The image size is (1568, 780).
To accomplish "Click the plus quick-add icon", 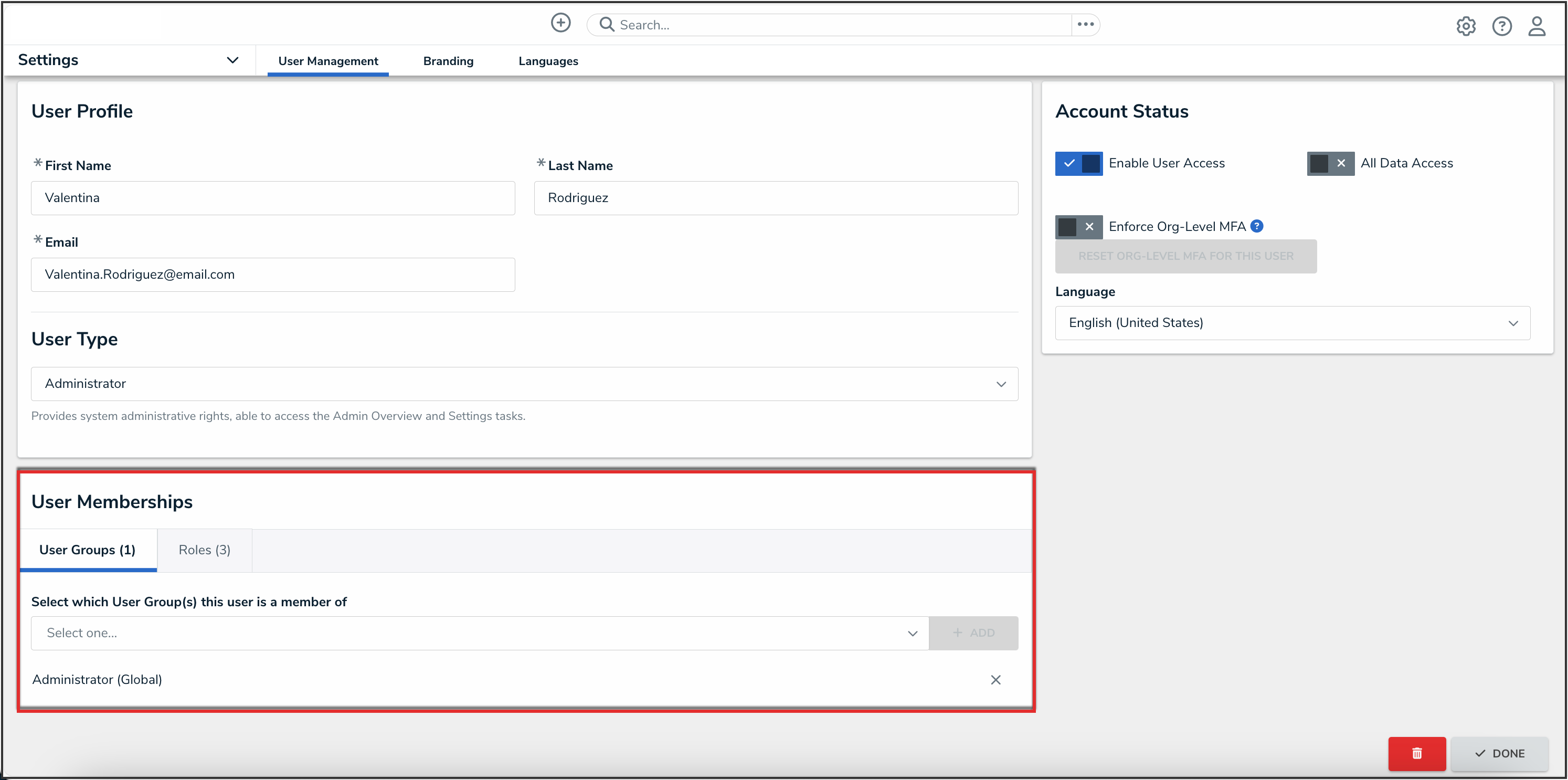I will pyautogui.click(x=560, y=23).
